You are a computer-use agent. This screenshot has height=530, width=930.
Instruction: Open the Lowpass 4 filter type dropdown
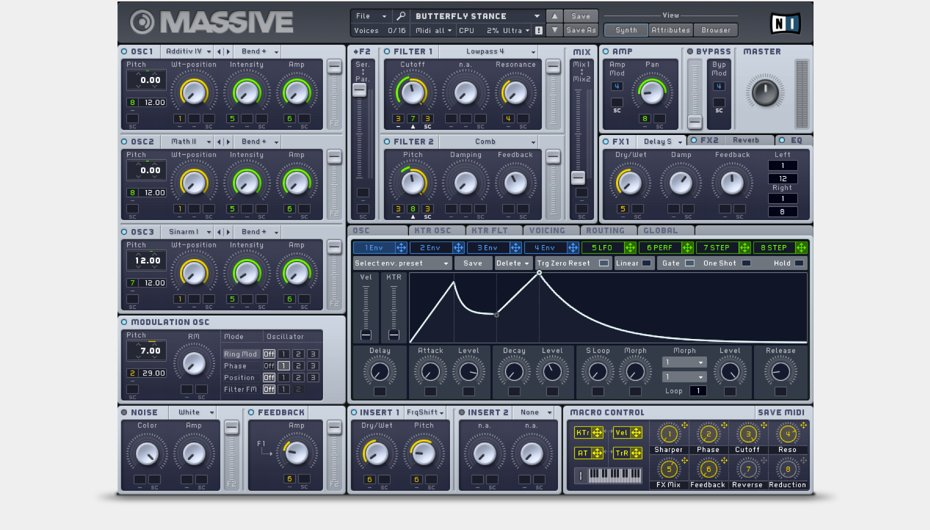[x=488, y=52]
